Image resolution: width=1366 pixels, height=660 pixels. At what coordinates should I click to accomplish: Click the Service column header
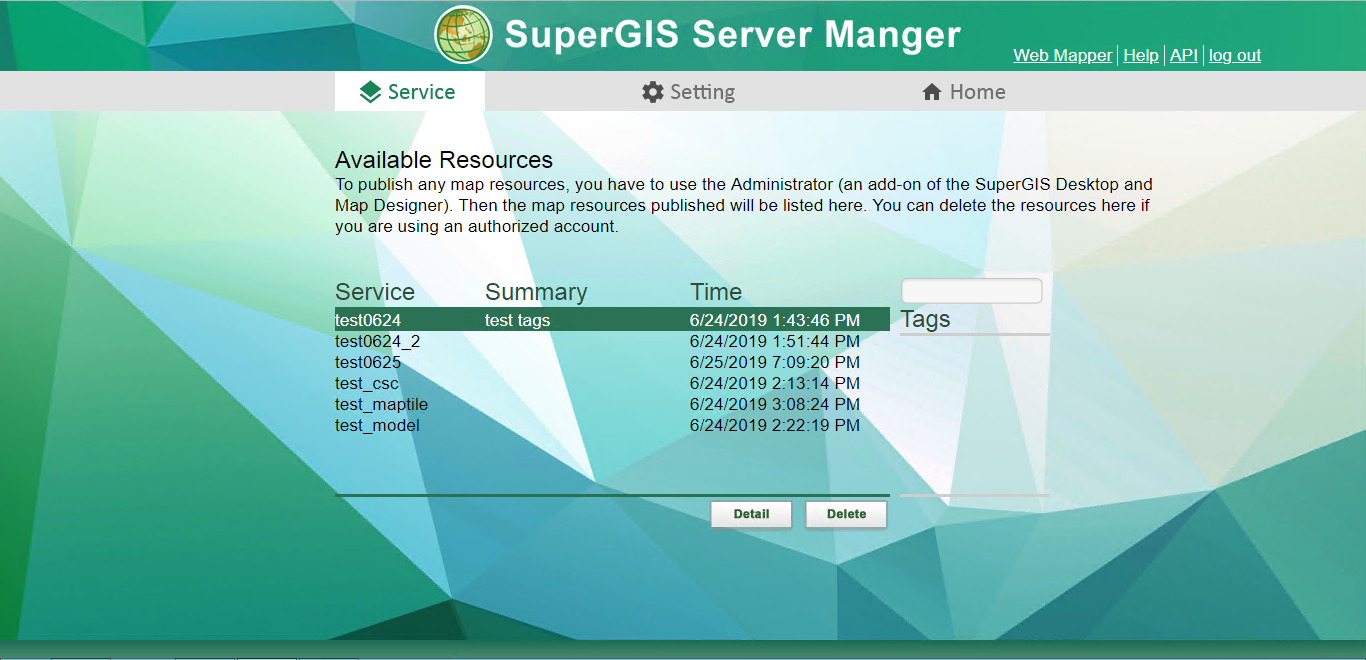point(375,292)
